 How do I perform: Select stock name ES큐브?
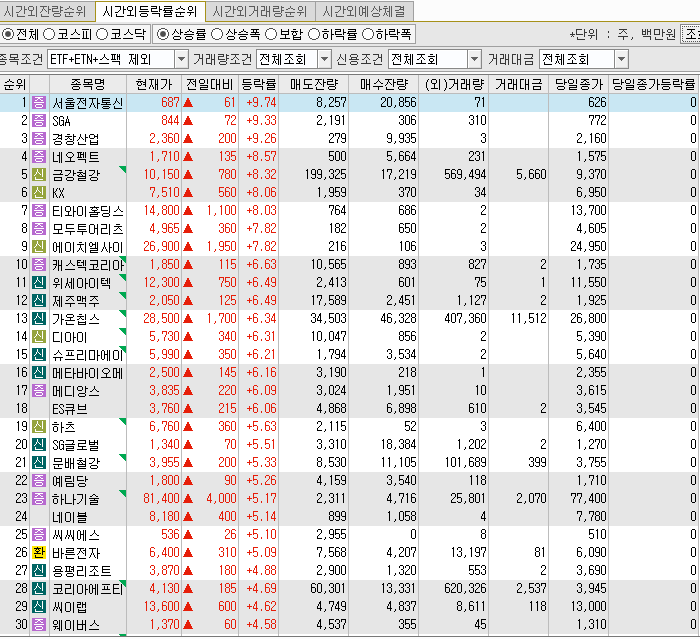click(70, 409)
